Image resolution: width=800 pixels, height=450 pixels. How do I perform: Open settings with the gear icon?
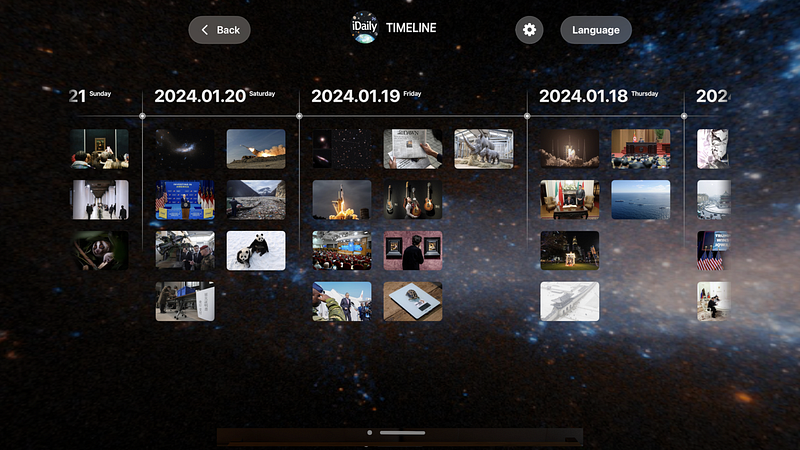click(529, 30)
